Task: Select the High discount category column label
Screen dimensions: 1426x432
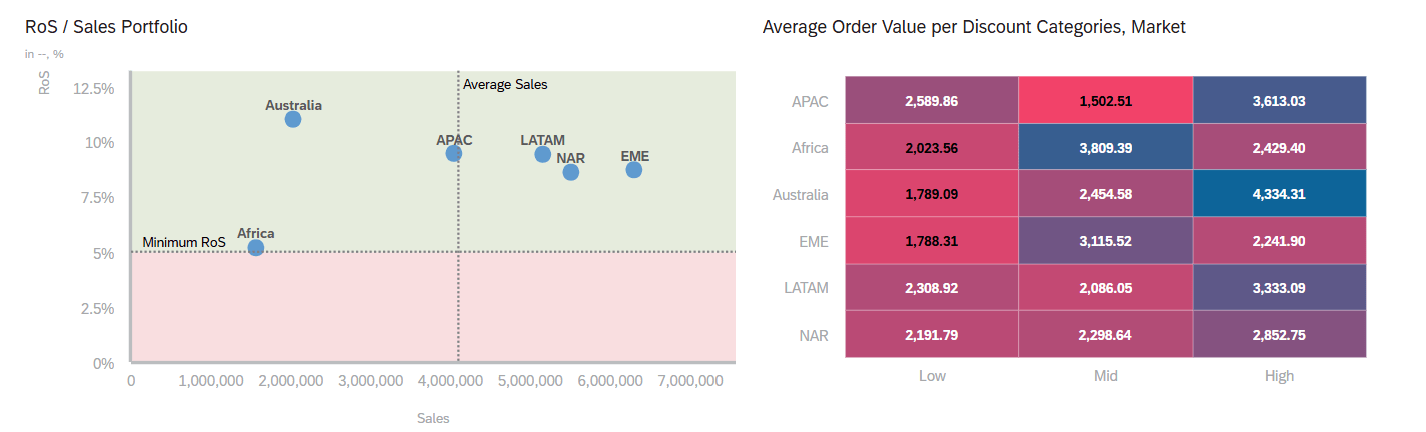Action: (x=1279, y=376)
